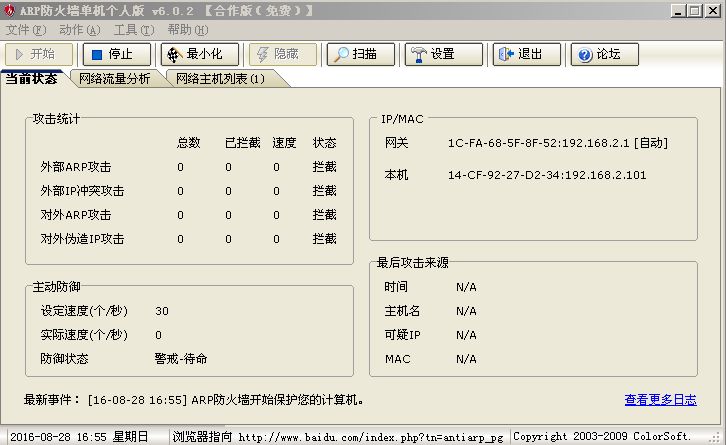
Task: Click the ARP firewall title bar icon
Action: pyautogui.click(x=10, y=10)
